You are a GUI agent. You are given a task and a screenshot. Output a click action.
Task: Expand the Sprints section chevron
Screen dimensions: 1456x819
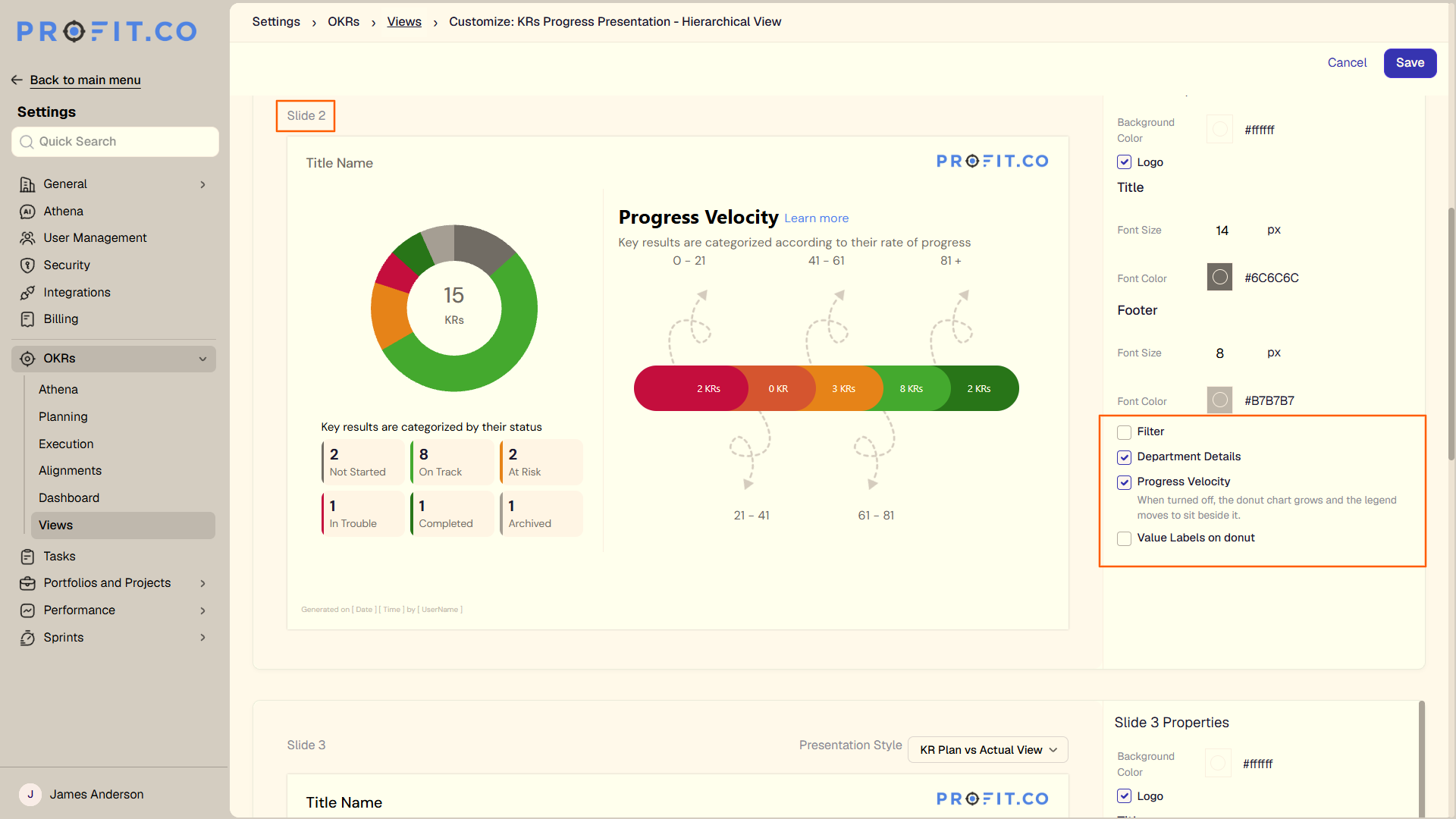(202, 638)
